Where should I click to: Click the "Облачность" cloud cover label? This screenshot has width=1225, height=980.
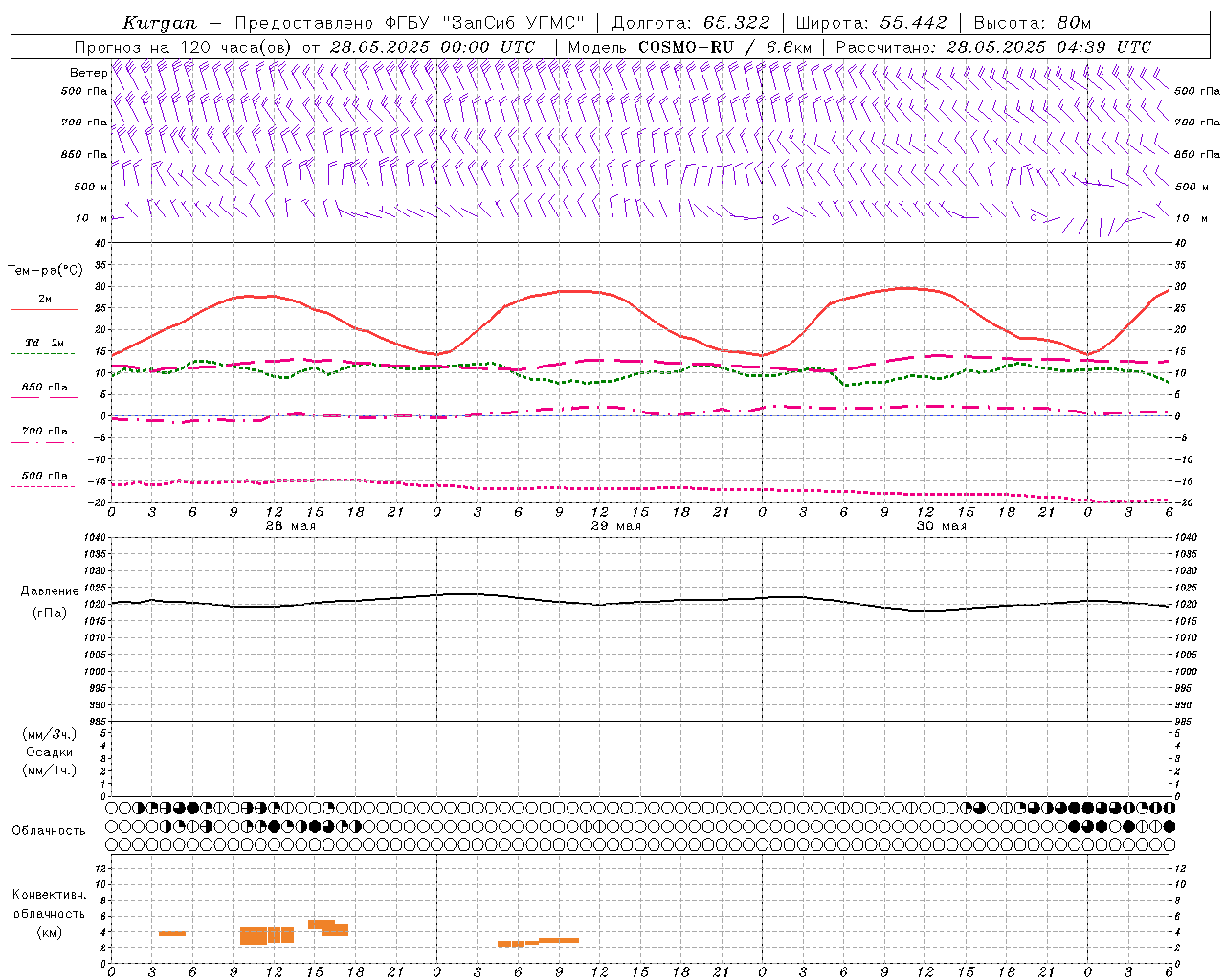(x=49, y=830)
